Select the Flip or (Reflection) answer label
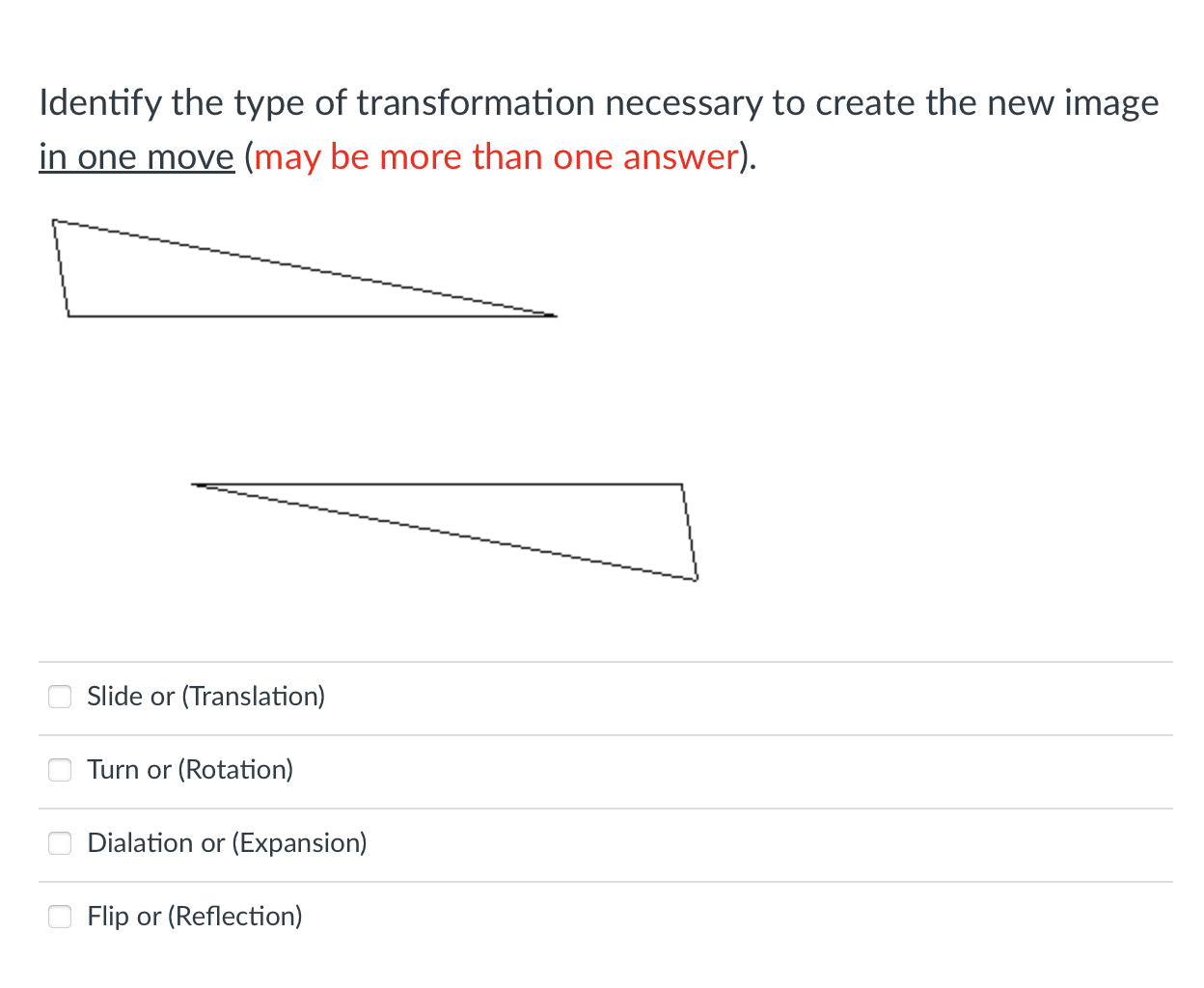This screenshot has height=988, width=1204. (194, 917)
